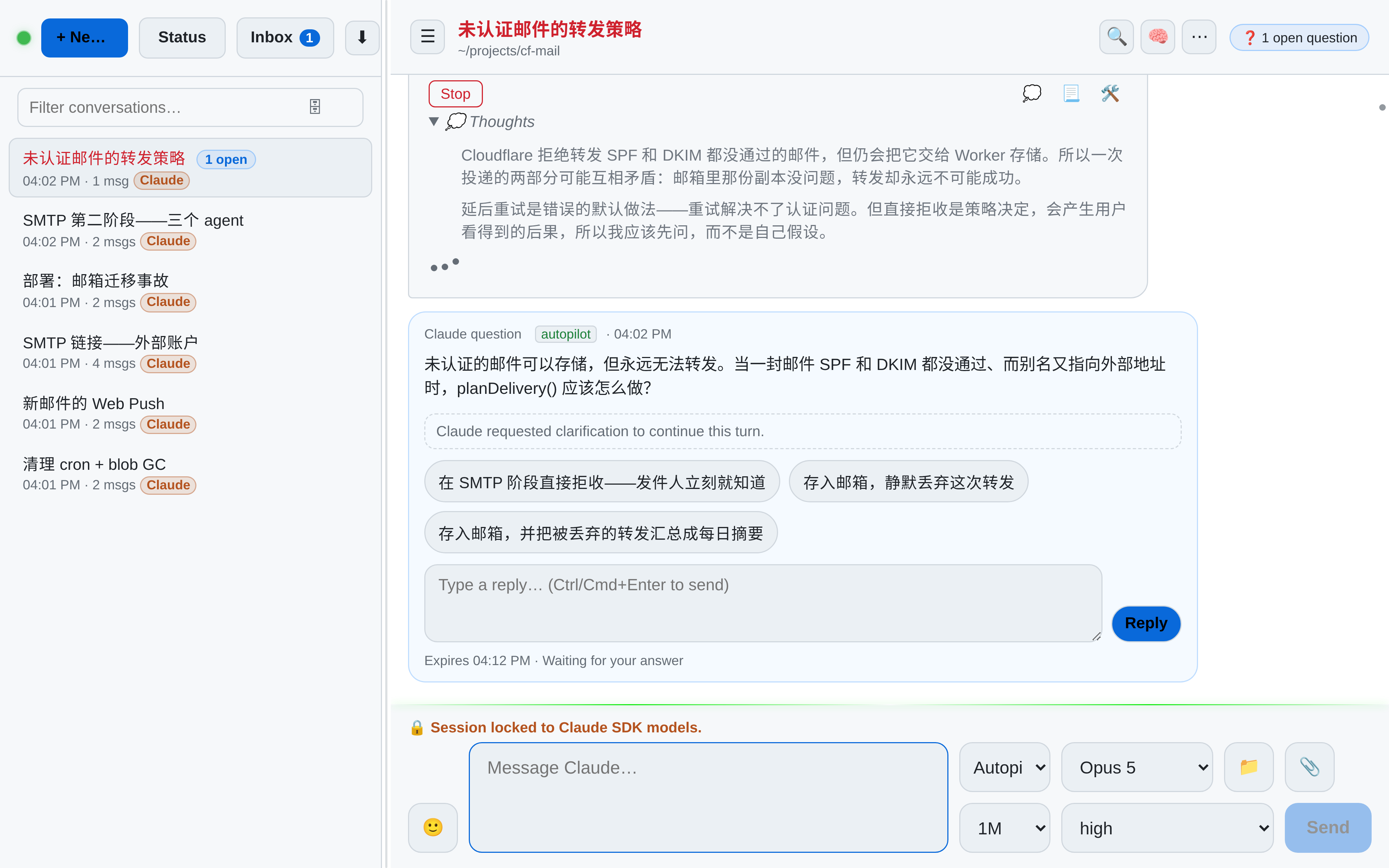The image size is (1389, 868).
Task: Focus the Type a reply text area
Action: click(763, 603)
